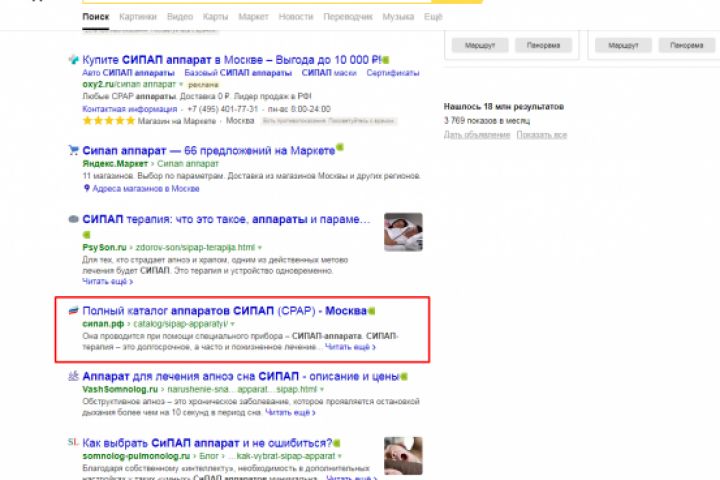Viewport: 720px width, 480px height.
Task: Click the '3 769 показов в месяц' text
Action: 487,121
